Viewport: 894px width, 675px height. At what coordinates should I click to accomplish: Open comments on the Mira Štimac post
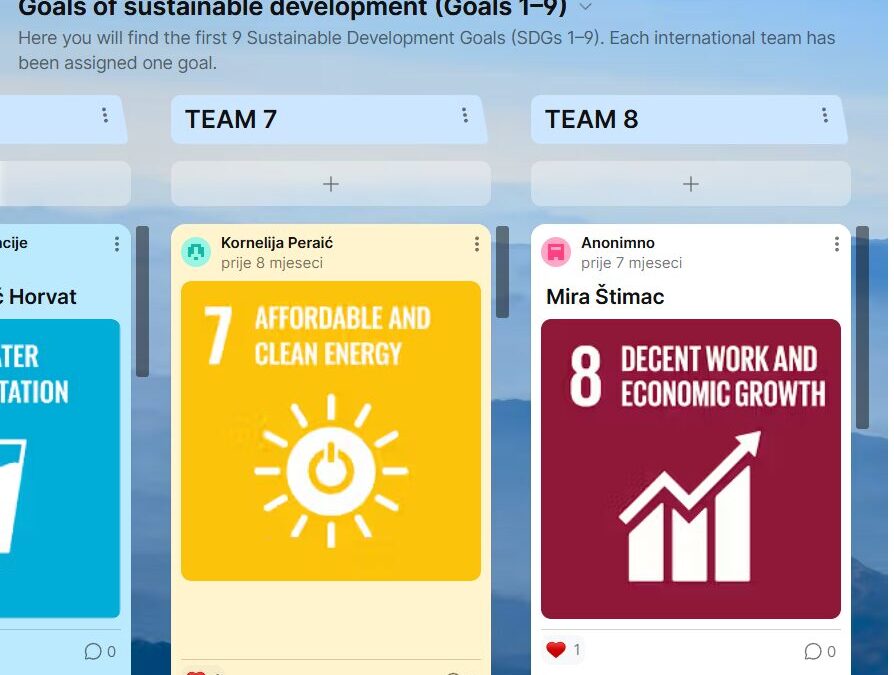click(820, 651)
